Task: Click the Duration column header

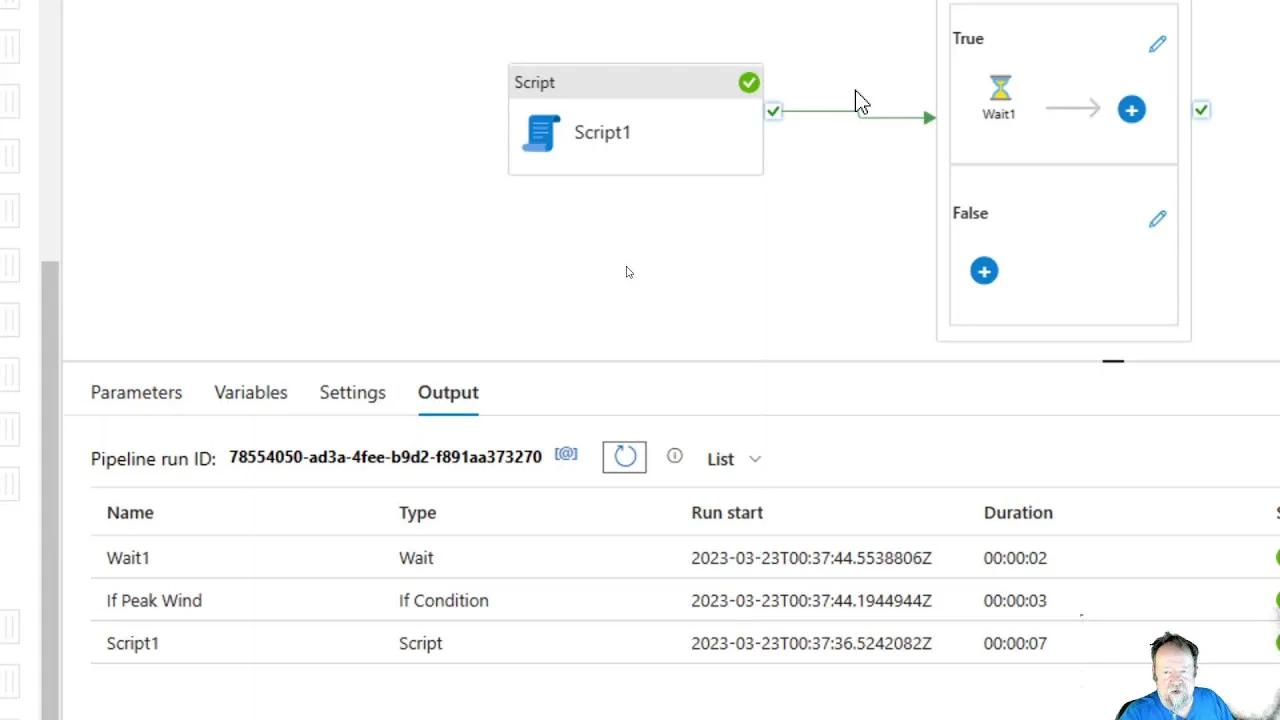Action: tap(1018, 513)
